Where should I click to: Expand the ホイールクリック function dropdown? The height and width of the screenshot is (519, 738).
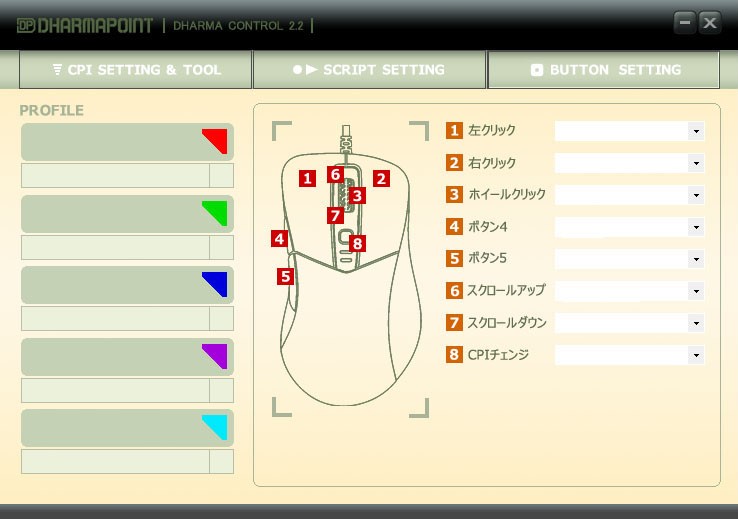pos(629,195)
